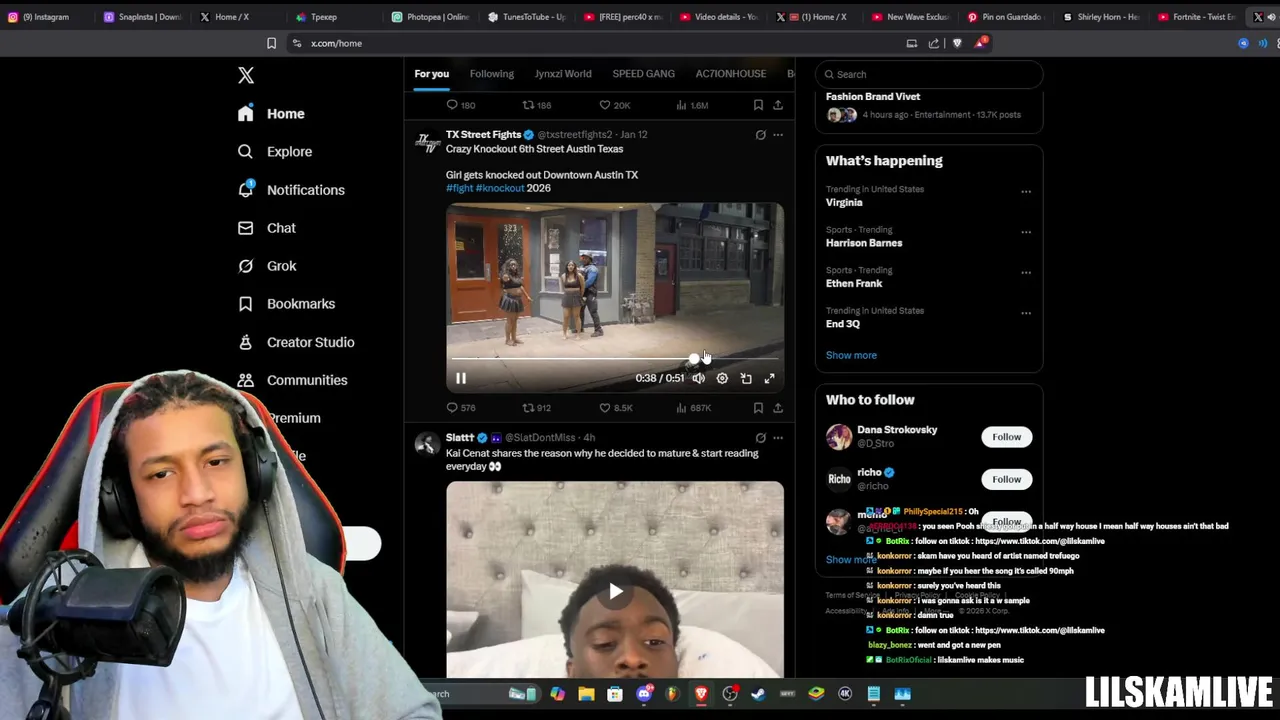
Task: Open TX Street Fights profile name
Action: tap(483, 134)
